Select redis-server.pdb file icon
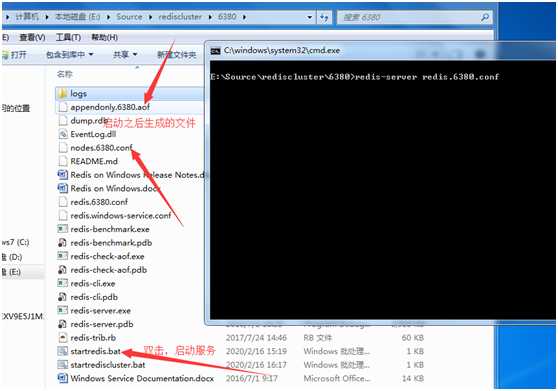 click(x=63, y=324)
